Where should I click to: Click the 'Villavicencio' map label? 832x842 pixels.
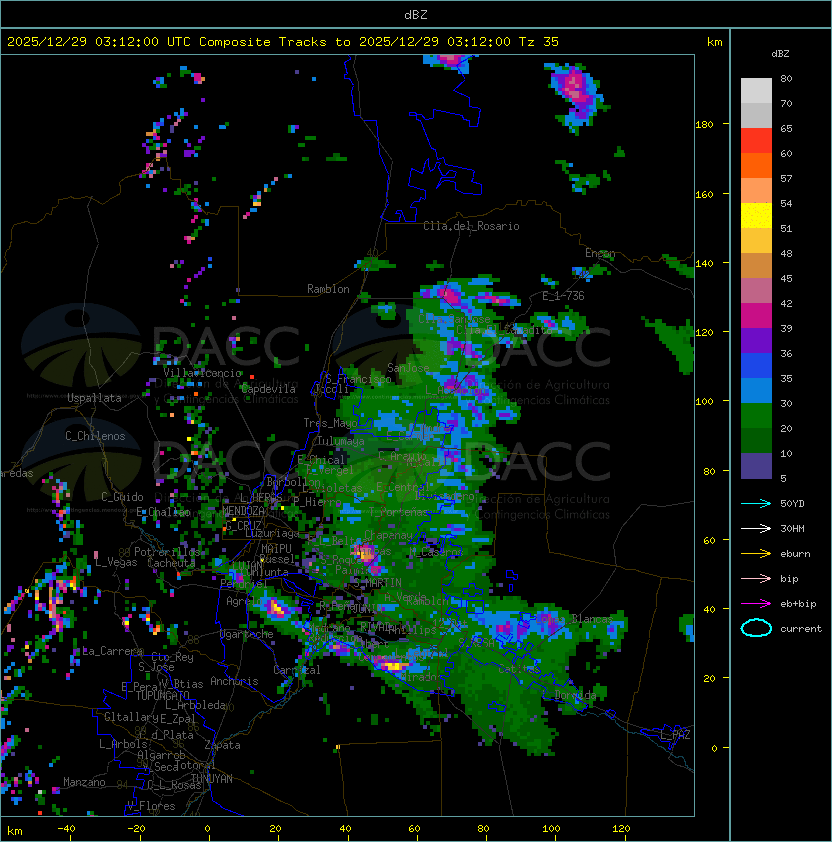202,373
